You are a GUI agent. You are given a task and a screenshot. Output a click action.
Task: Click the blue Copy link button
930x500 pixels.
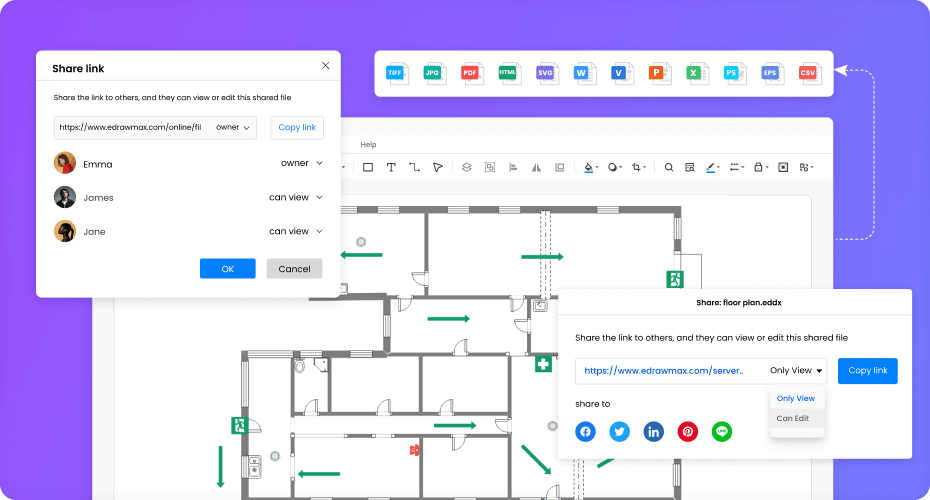point(867,371)
